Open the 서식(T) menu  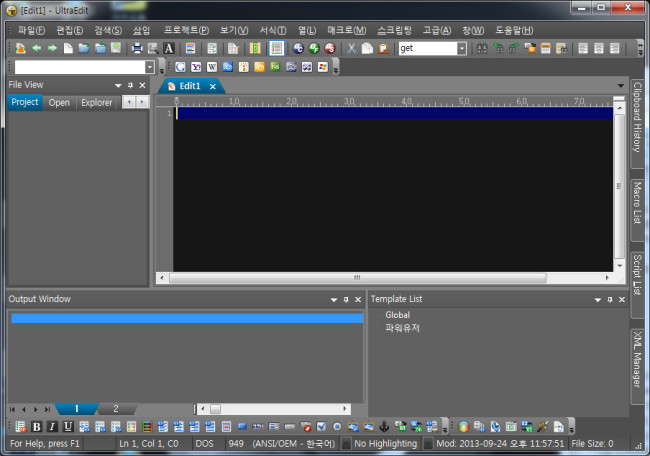tap(272, 30)
